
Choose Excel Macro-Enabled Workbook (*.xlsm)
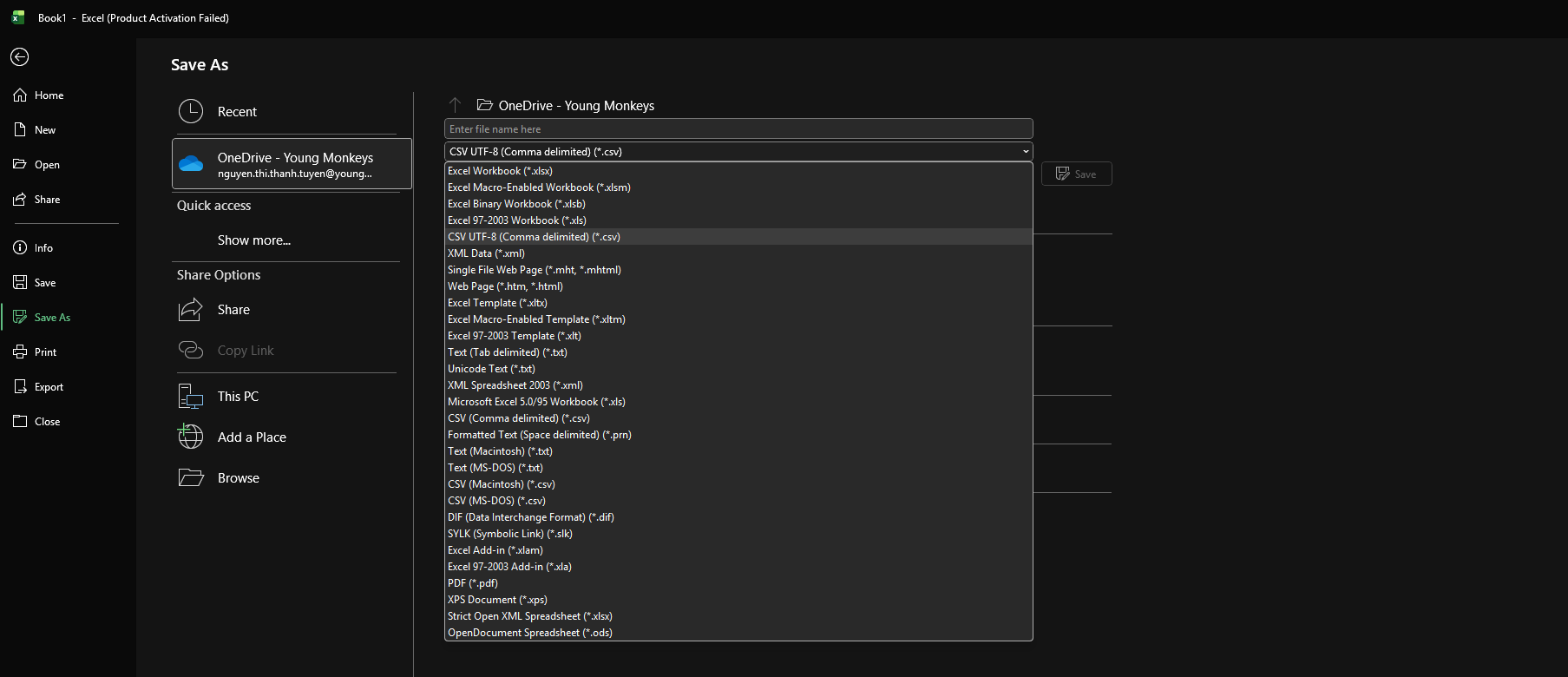click(x=539, y=187)
